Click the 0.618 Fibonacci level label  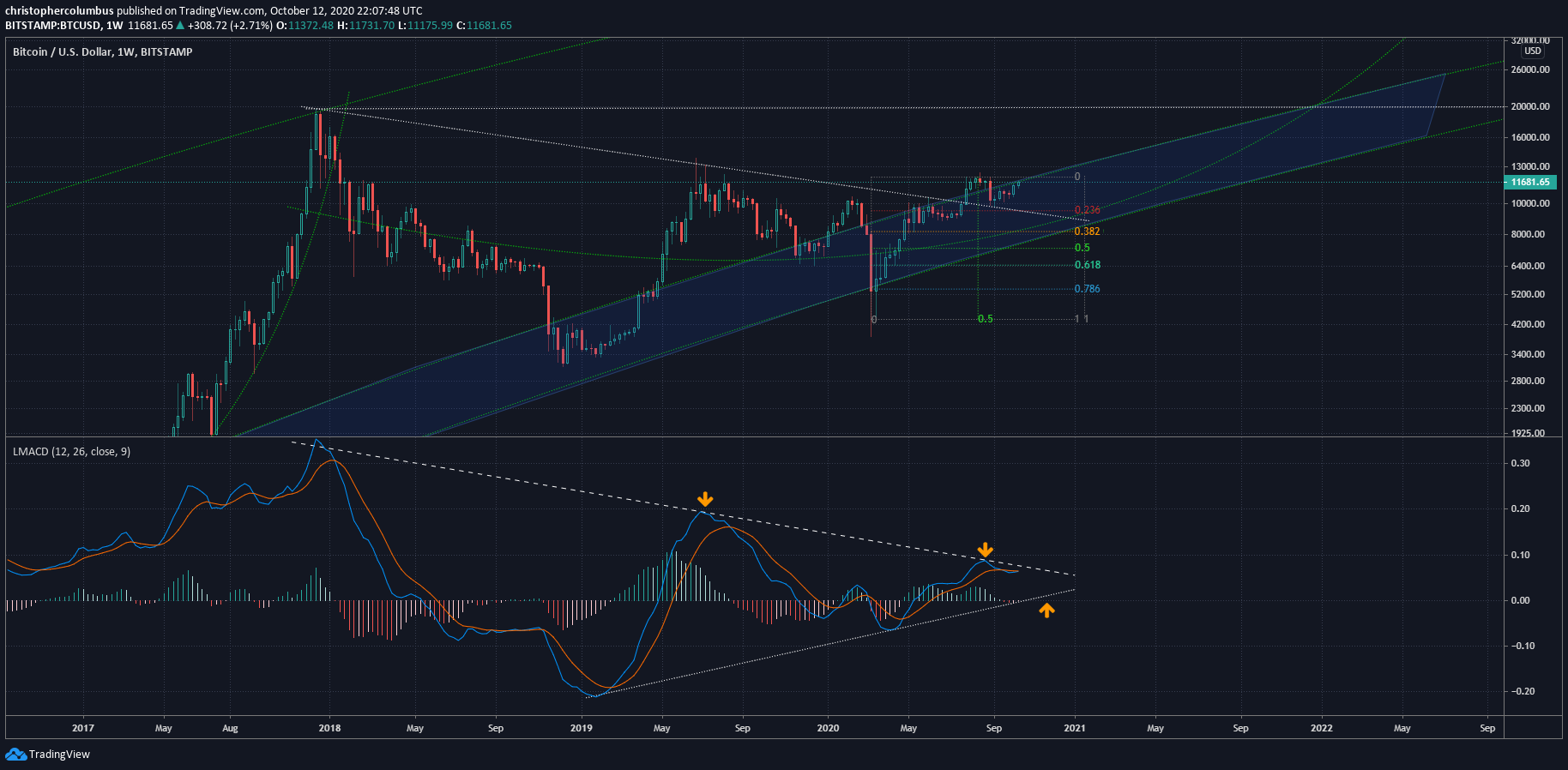pos(1088,265)
